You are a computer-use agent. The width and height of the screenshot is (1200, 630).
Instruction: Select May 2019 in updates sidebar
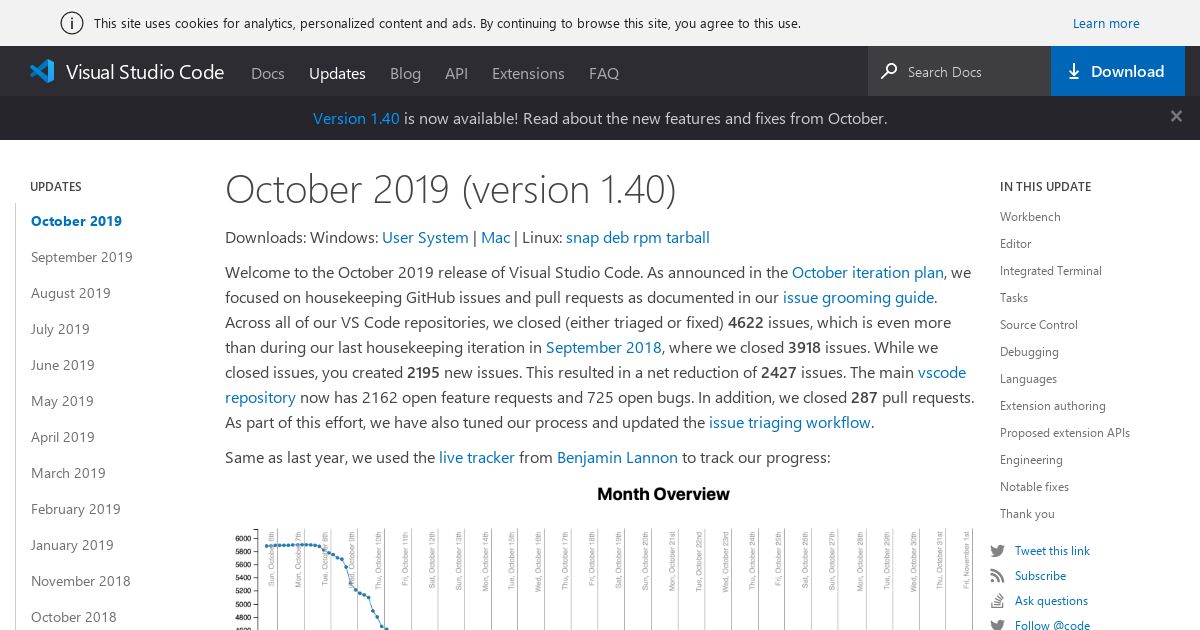62,401
